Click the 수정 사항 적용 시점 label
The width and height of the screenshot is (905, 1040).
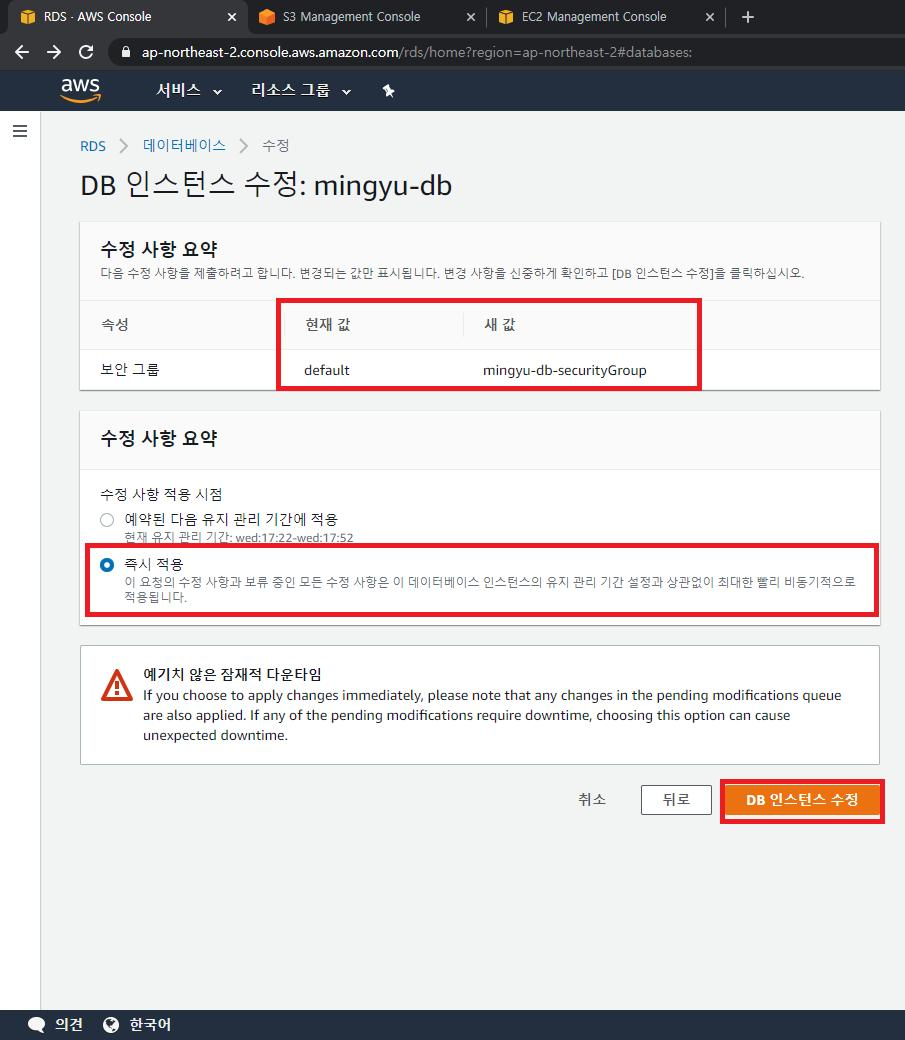pyautogui.click(x=161, y=494)
